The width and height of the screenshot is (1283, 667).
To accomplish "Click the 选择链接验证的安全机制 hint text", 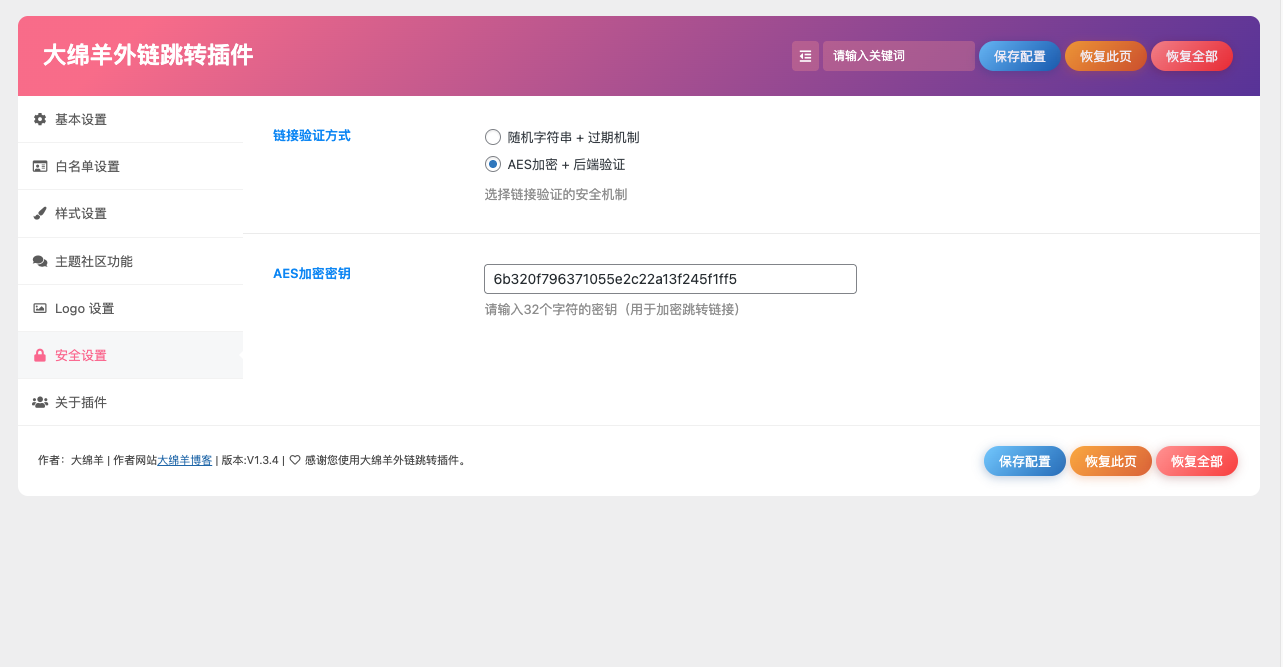I will (556, 194).
